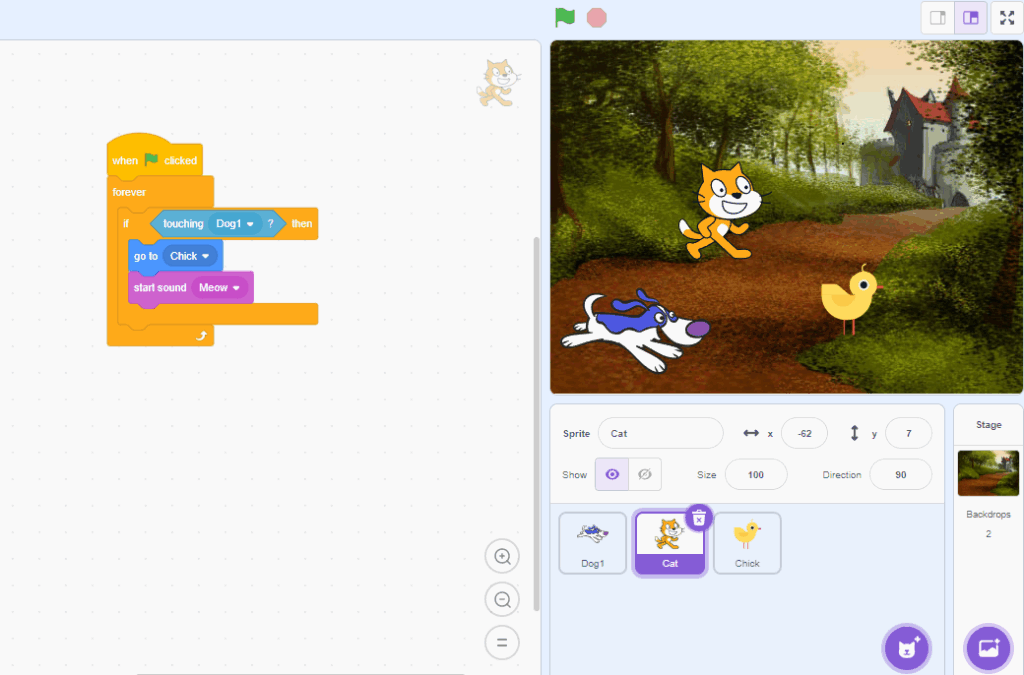The image size is (1024, 675).
Task: Stop the project with the red stop button
Action: (x=596, y=18)
